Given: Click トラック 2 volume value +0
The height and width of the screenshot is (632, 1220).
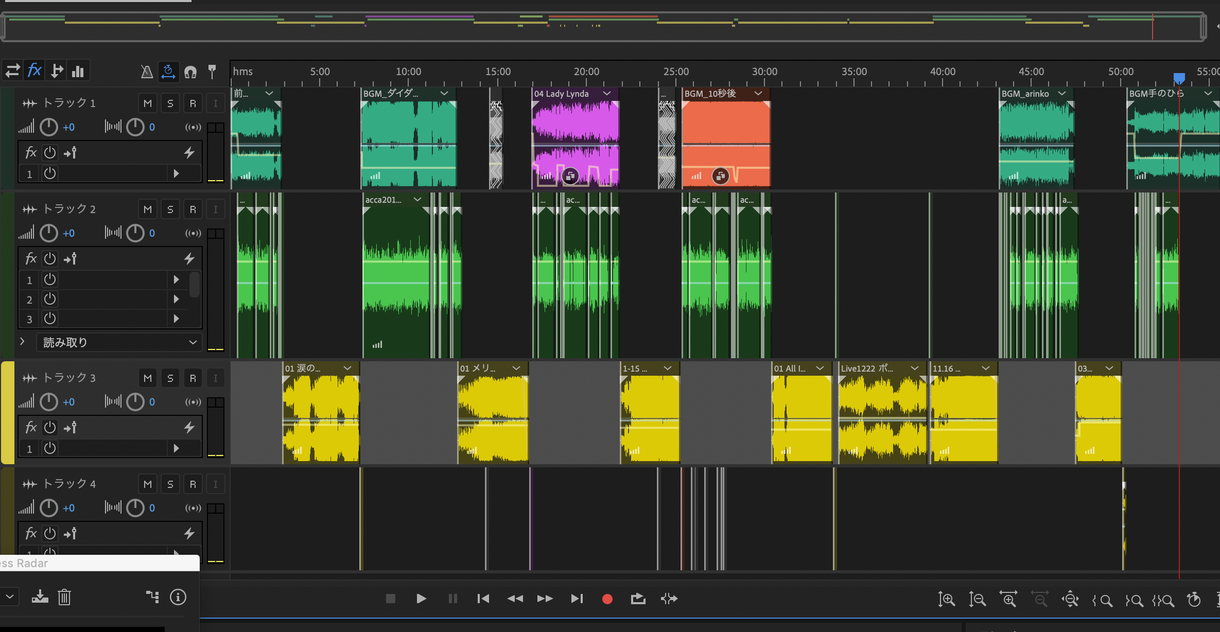Looking at the screenshot, I should pos(69,233).
